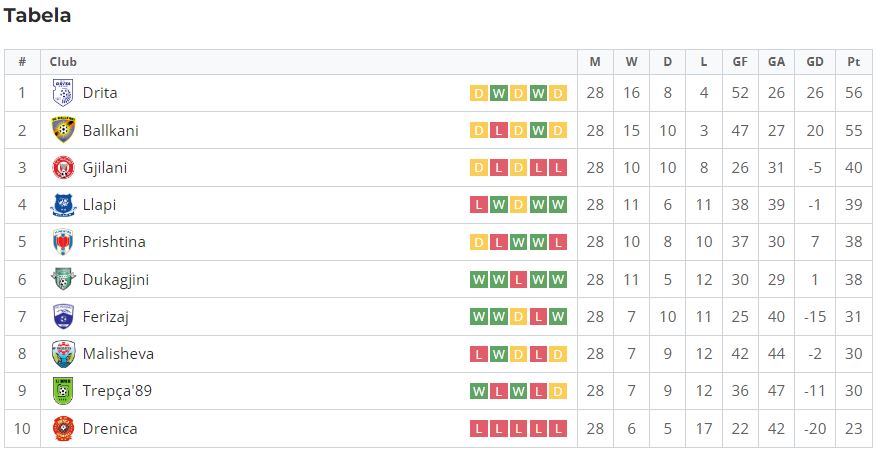Sort table by Pt column header
883x453 pixels.
853,62
